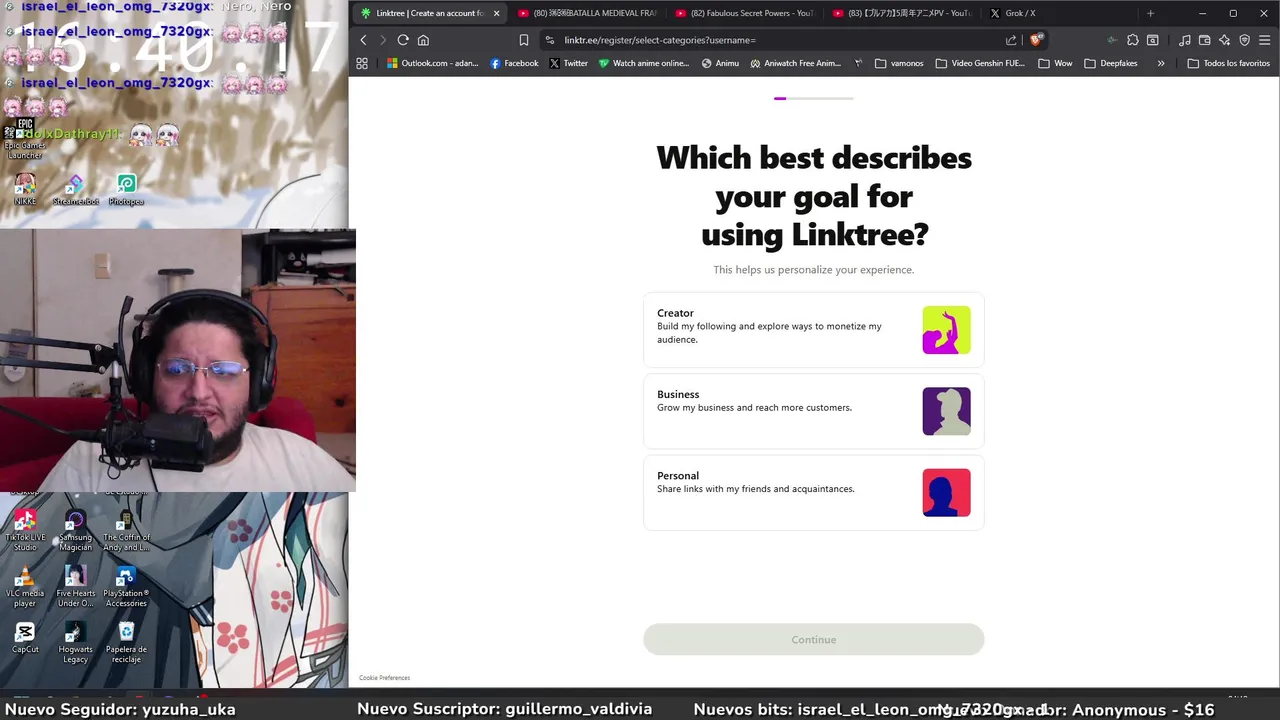The image size is (1280, 720).
Task: Open the music note media control icon
Action: pyautogui.click(x=1185, y=40)
